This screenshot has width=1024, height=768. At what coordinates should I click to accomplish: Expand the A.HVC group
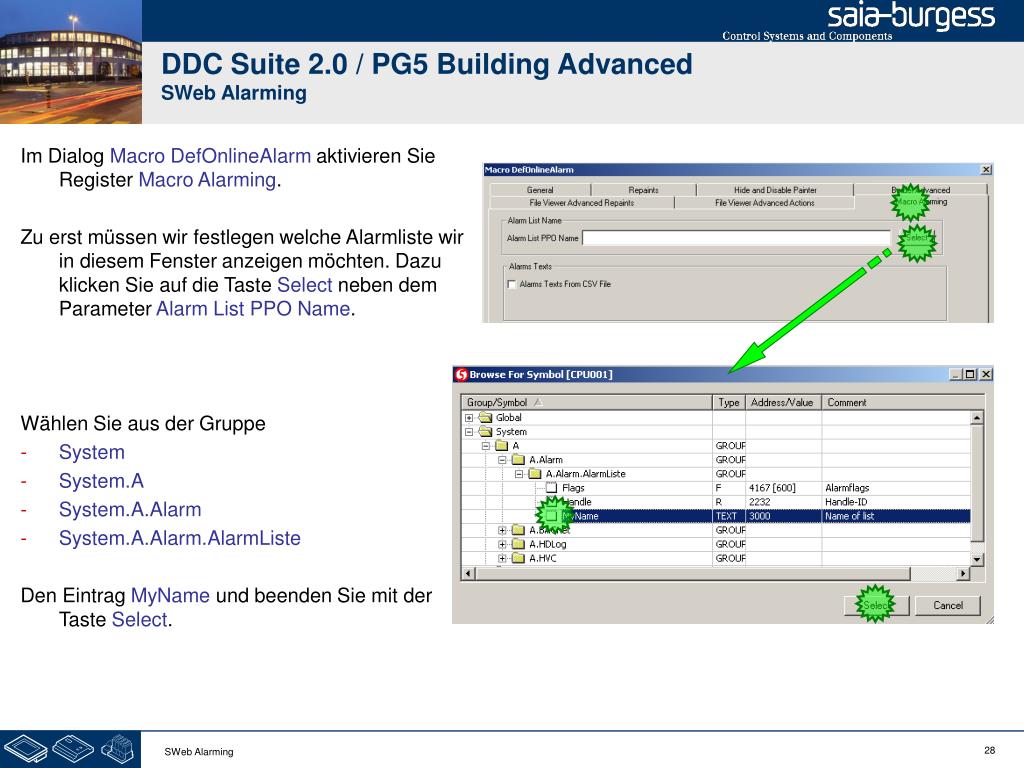[502, 558]
